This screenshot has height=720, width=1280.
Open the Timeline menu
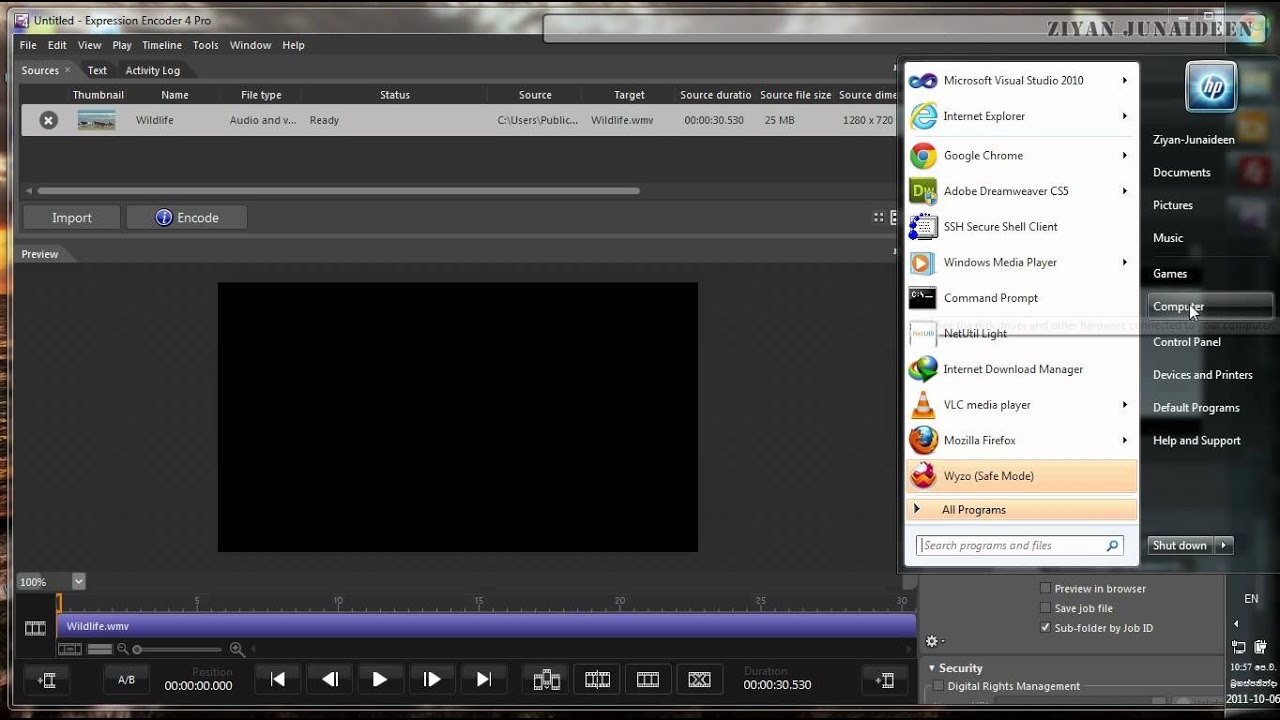162,45
